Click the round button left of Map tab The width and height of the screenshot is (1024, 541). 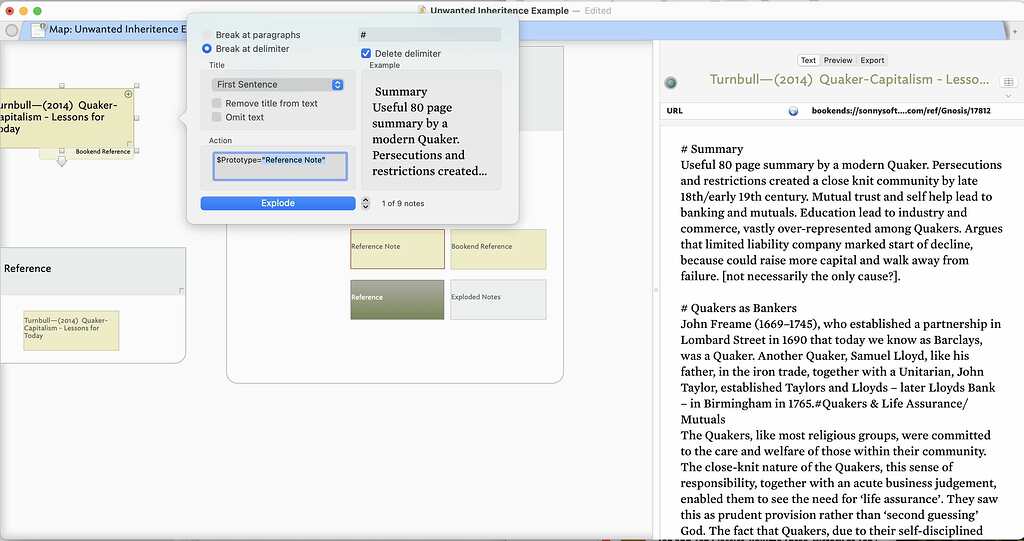[11, 30]
